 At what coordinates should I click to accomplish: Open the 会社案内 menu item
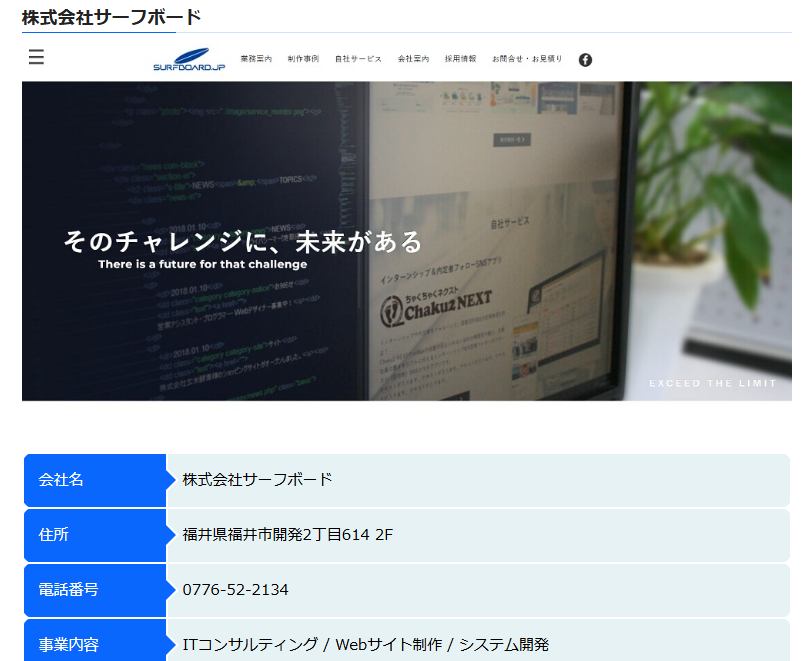pyautogui.click(x=413, y=59)
